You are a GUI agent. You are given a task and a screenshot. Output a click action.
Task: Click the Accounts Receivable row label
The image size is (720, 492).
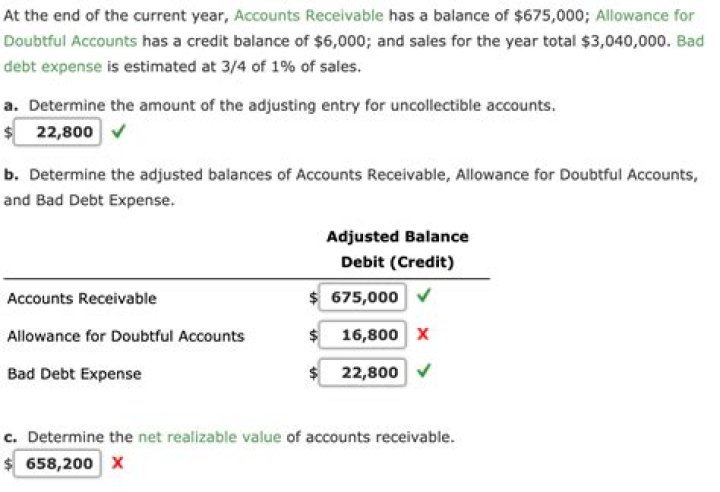pyautogui.click(x=82, y=298)
